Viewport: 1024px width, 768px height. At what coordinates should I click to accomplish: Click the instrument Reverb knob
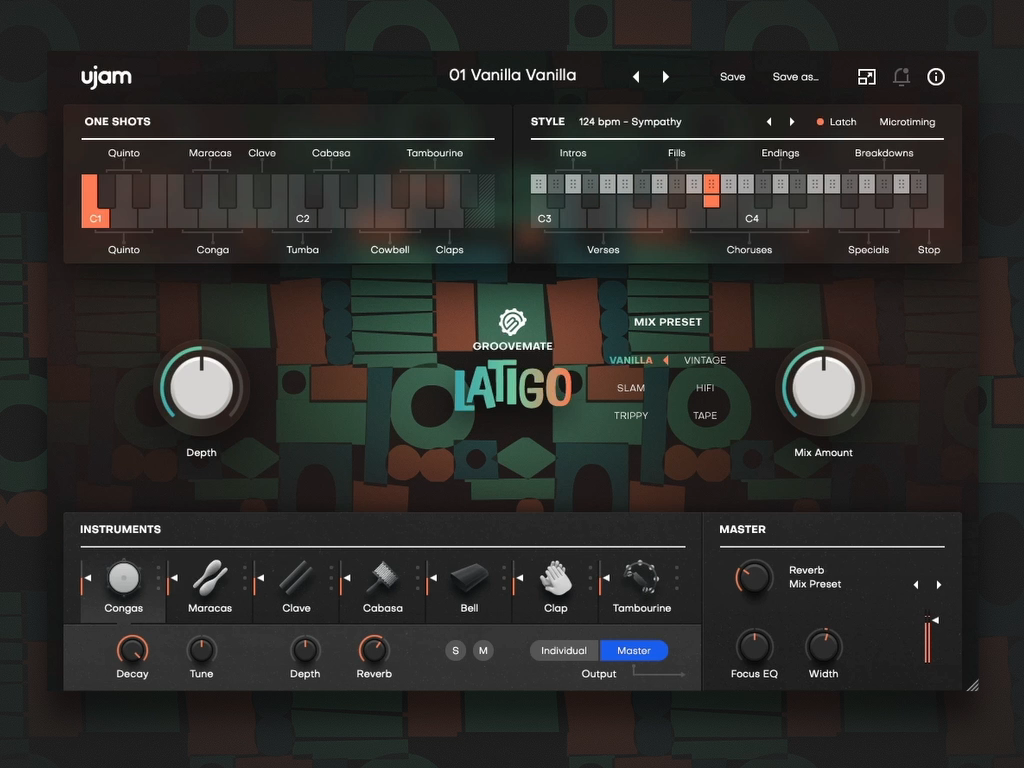(x=374, y=650)
